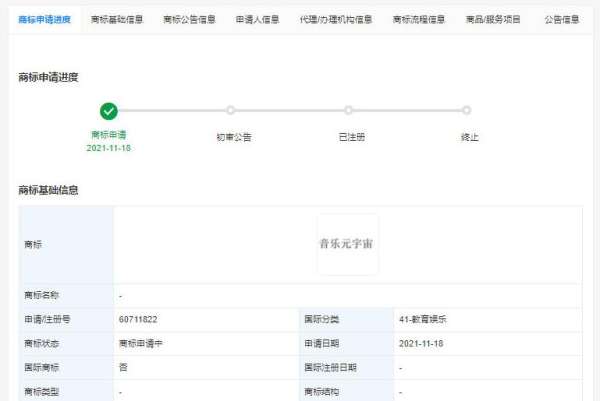Click the green checkmark progress step icon
Image resolution: width=600 pixels, height=401 pixels.
pos(109,111)
